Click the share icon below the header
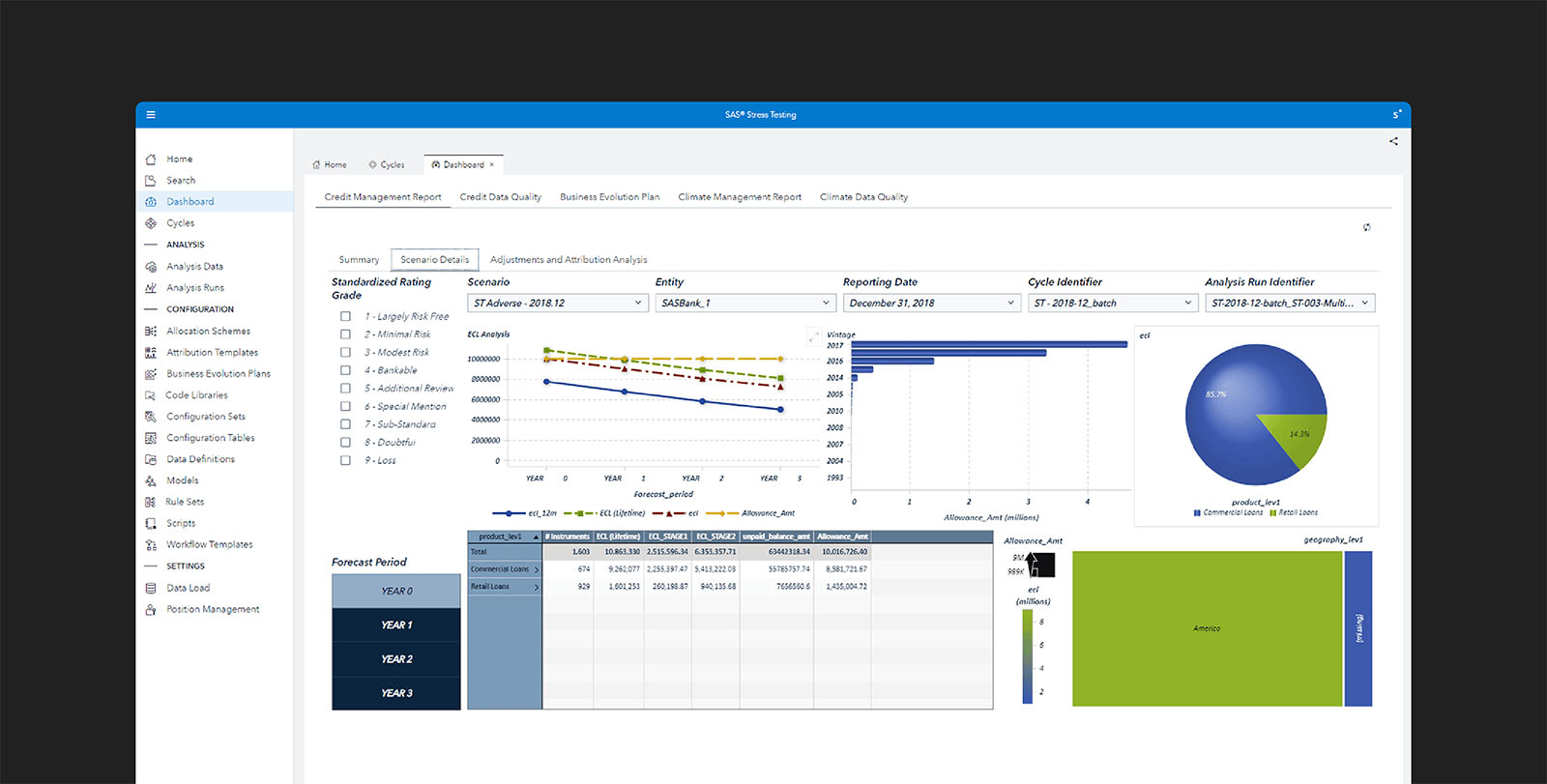Screen dimensions: 1547x784 (x=1393, y=141)
